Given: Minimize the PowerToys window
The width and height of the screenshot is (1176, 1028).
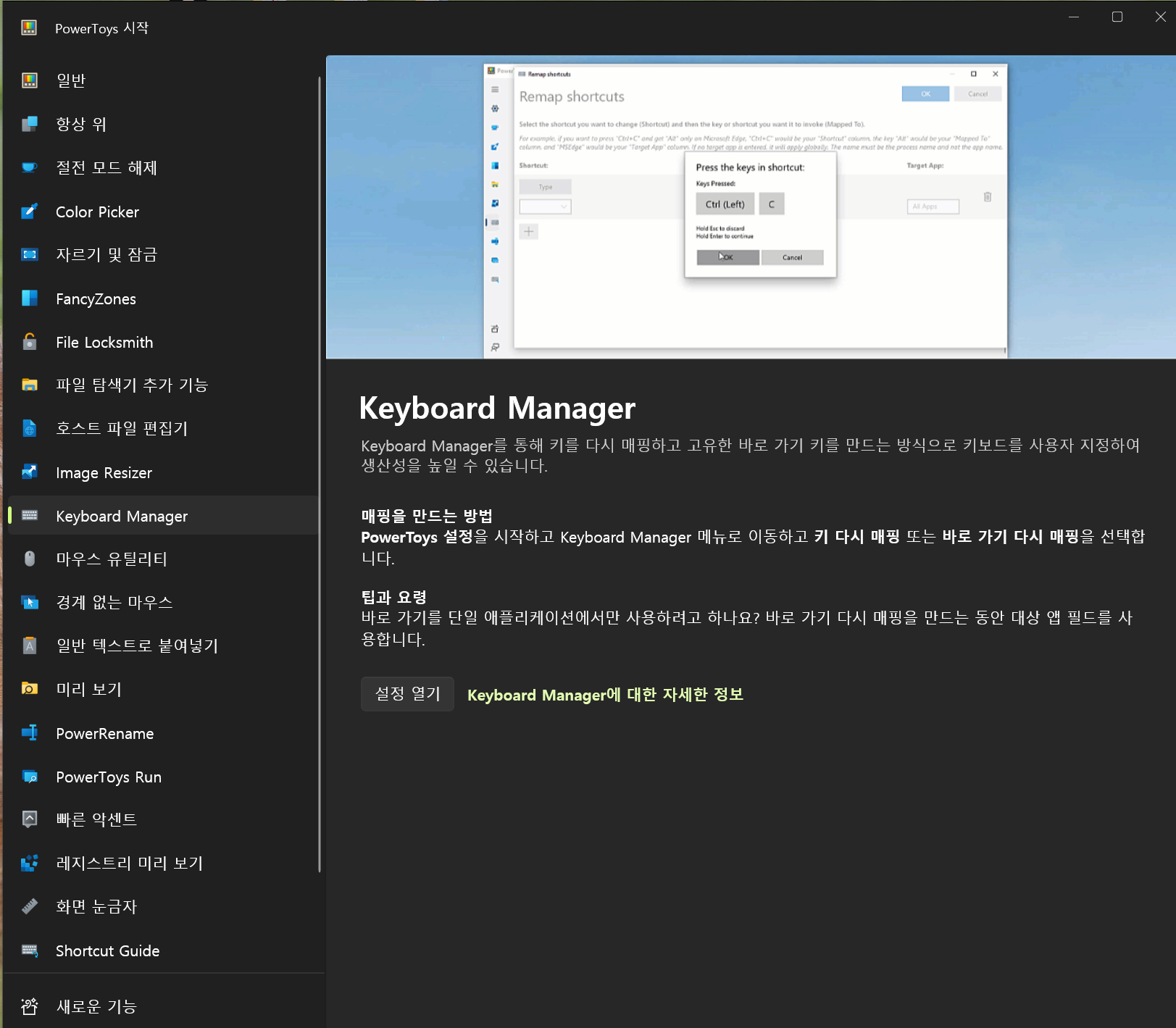Looking at the screenshot, I should tap(1074, 17).
